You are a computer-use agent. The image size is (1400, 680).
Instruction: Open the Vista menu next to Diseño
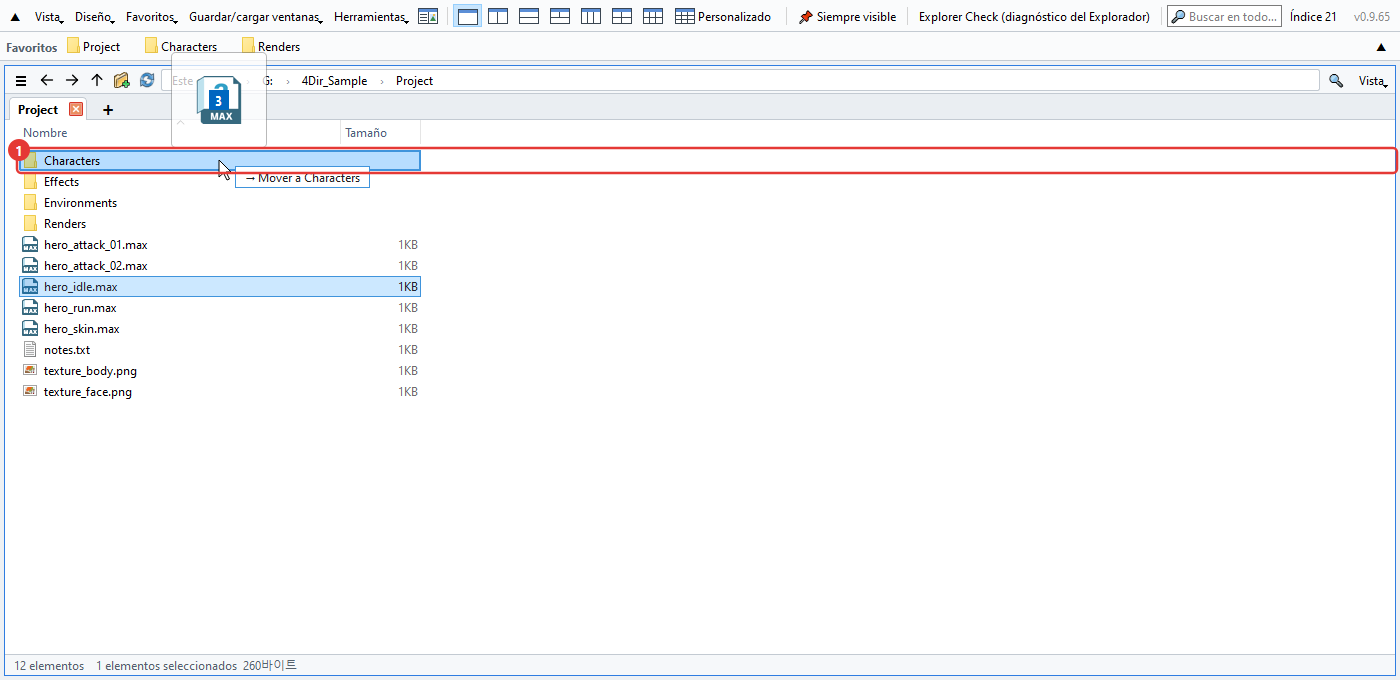[49, 17]
